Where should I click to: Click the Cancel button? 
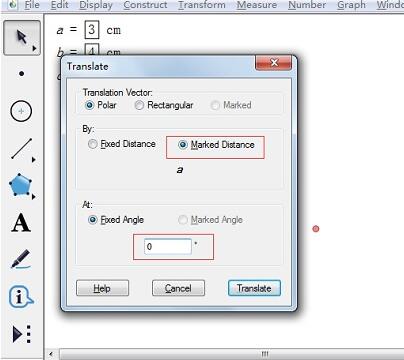[178, 288]
